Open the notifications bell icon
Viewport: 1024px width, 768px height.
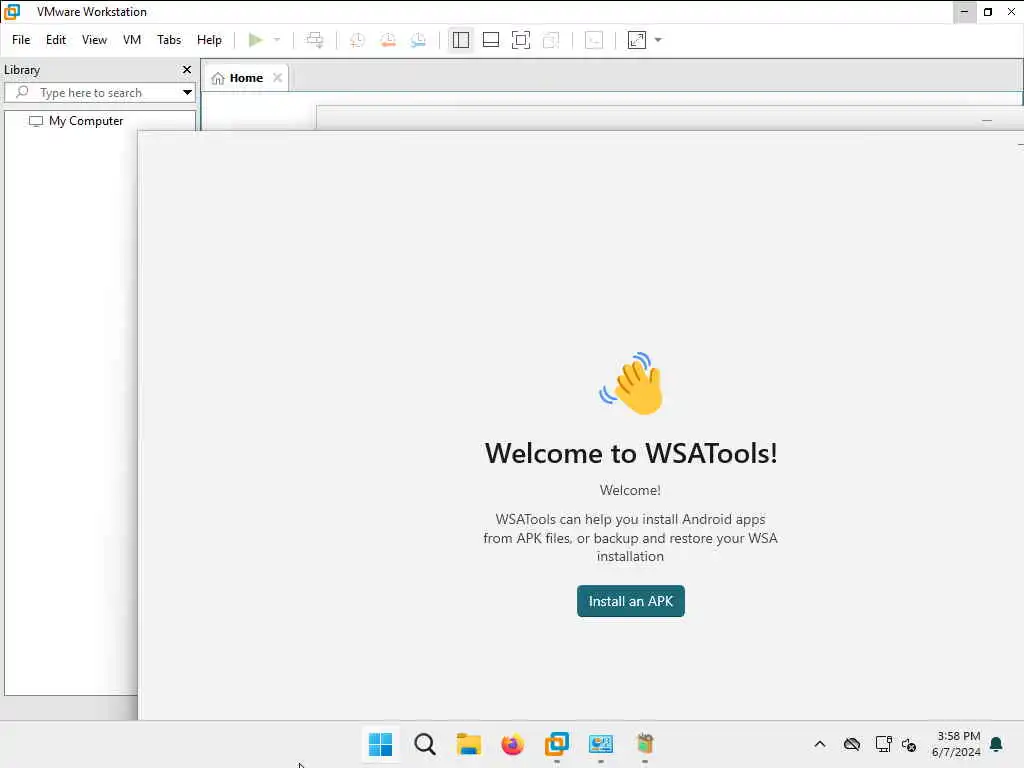(x=996, y=744)
